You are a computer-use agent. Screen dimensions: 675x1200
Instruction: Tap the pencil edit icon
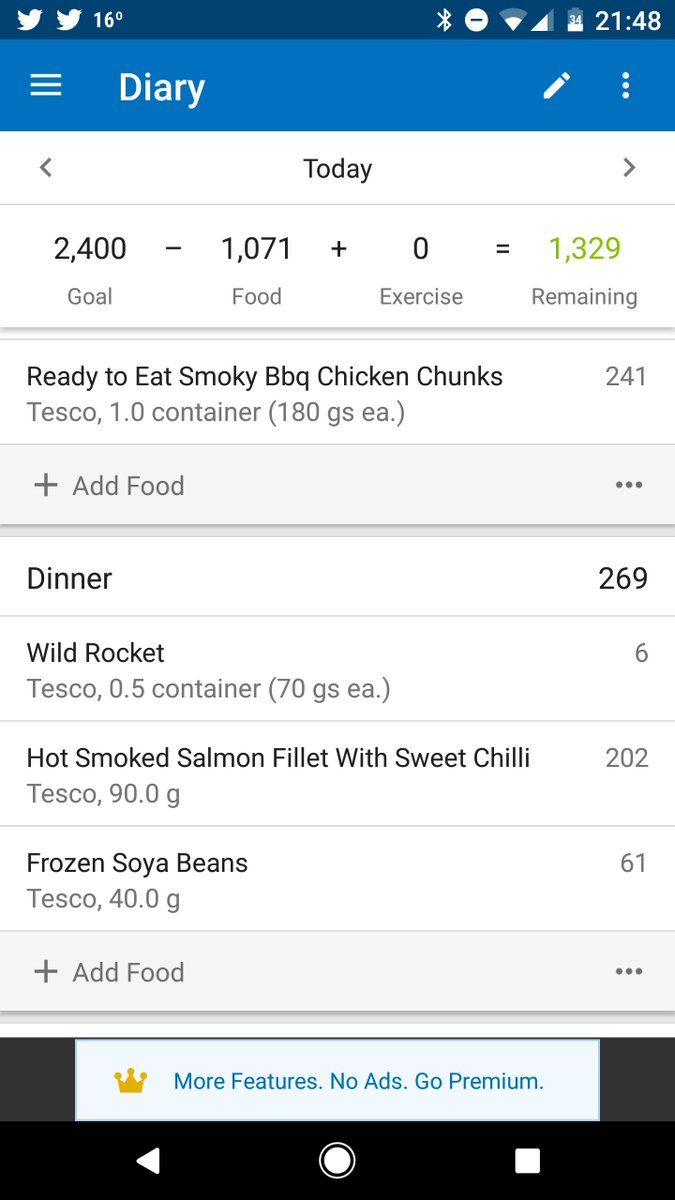557,86
